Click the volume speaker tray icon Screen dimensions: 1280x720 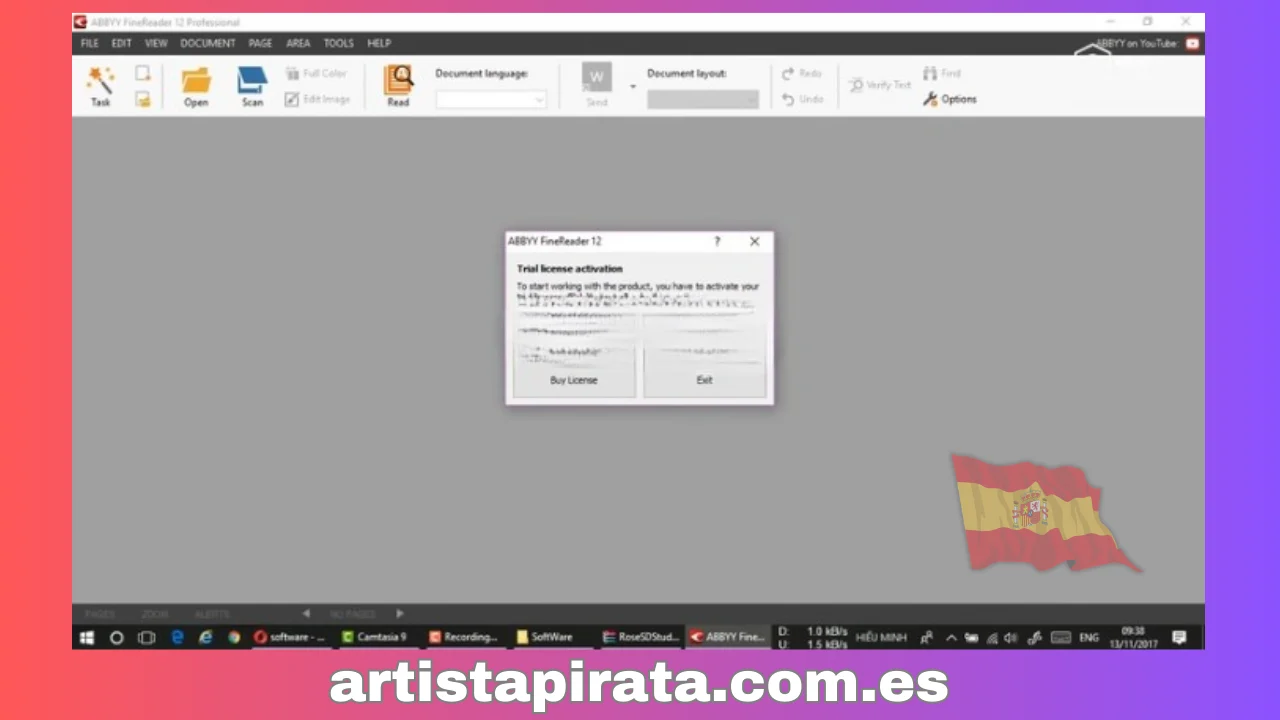pyautogui.click(x=1011, y=637)
